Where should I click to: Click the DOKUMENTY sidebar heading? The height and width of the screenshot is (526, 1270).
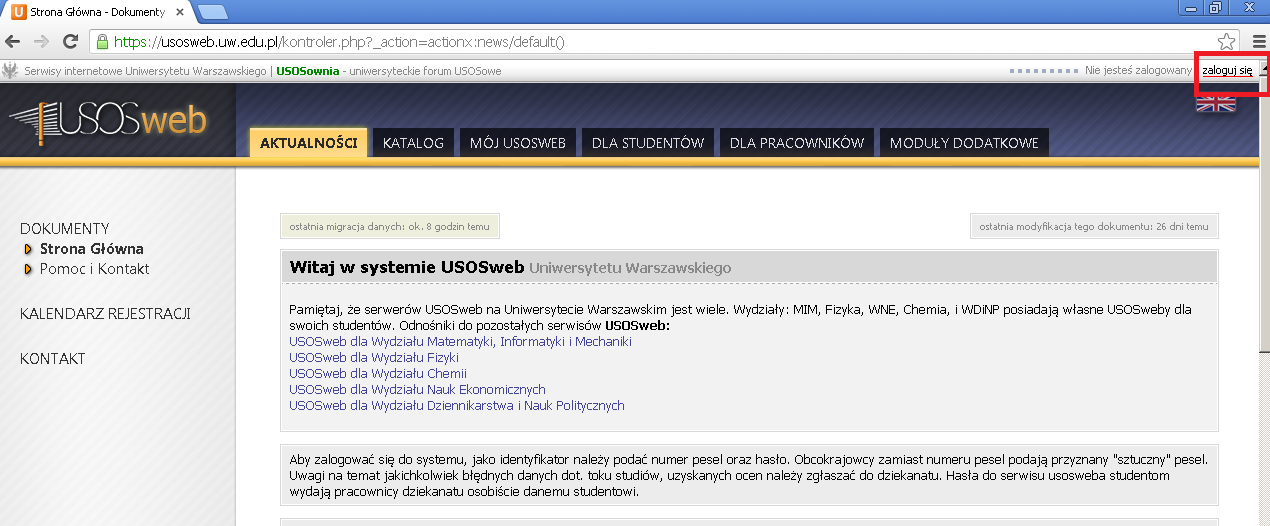click(65, 229)
